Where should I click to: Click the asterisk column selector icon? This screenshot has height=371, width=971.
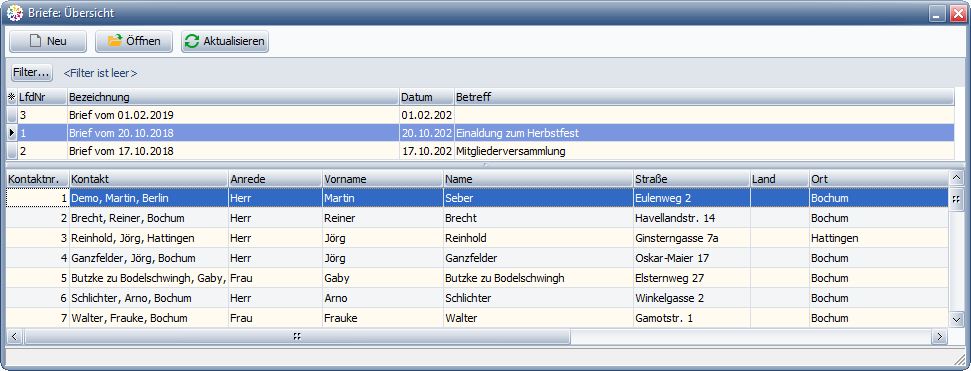tap(11, 97)
